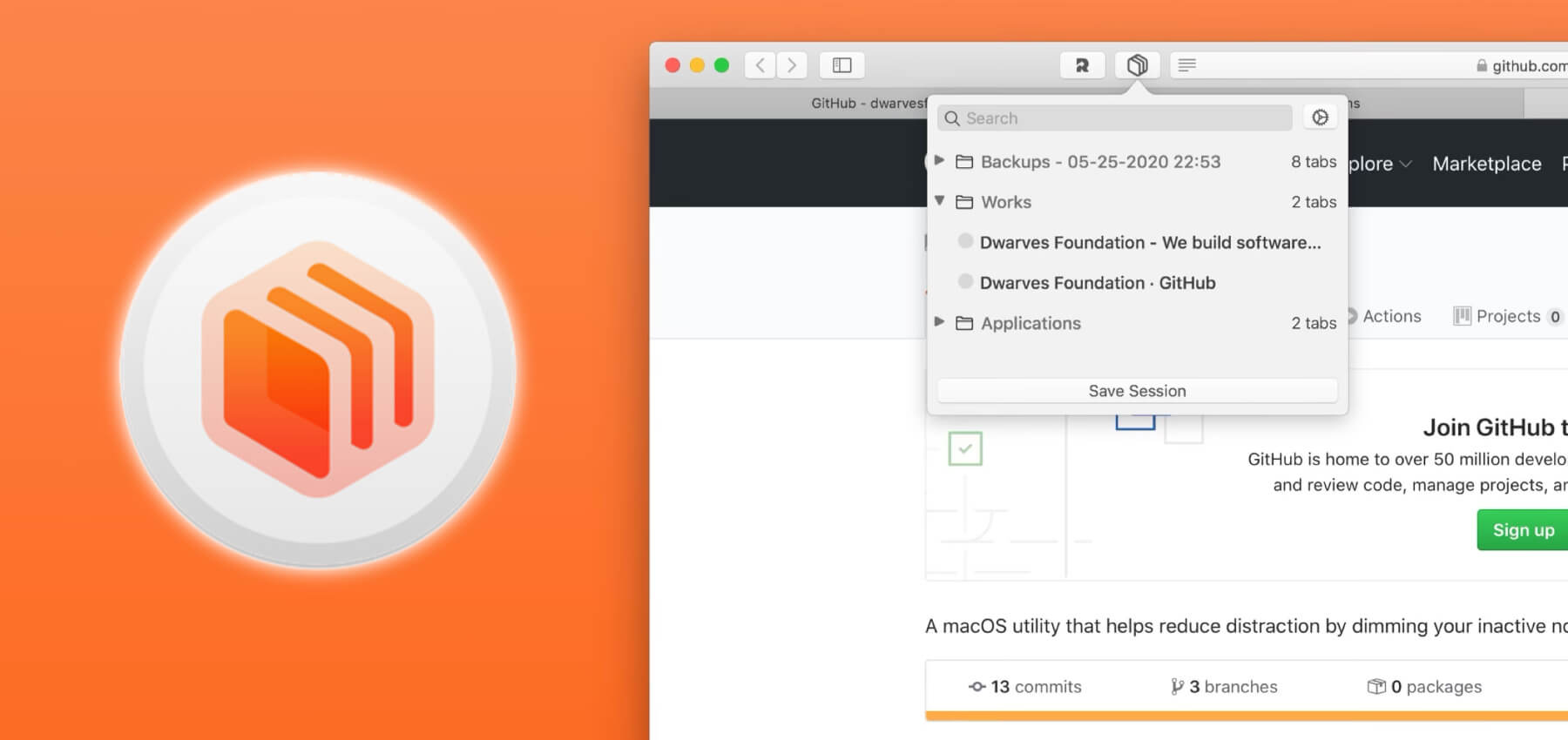This screenshot has width=1568, height=740.
Task: Click the orange language bar under commits
Action: click(x=1247, y=716)
